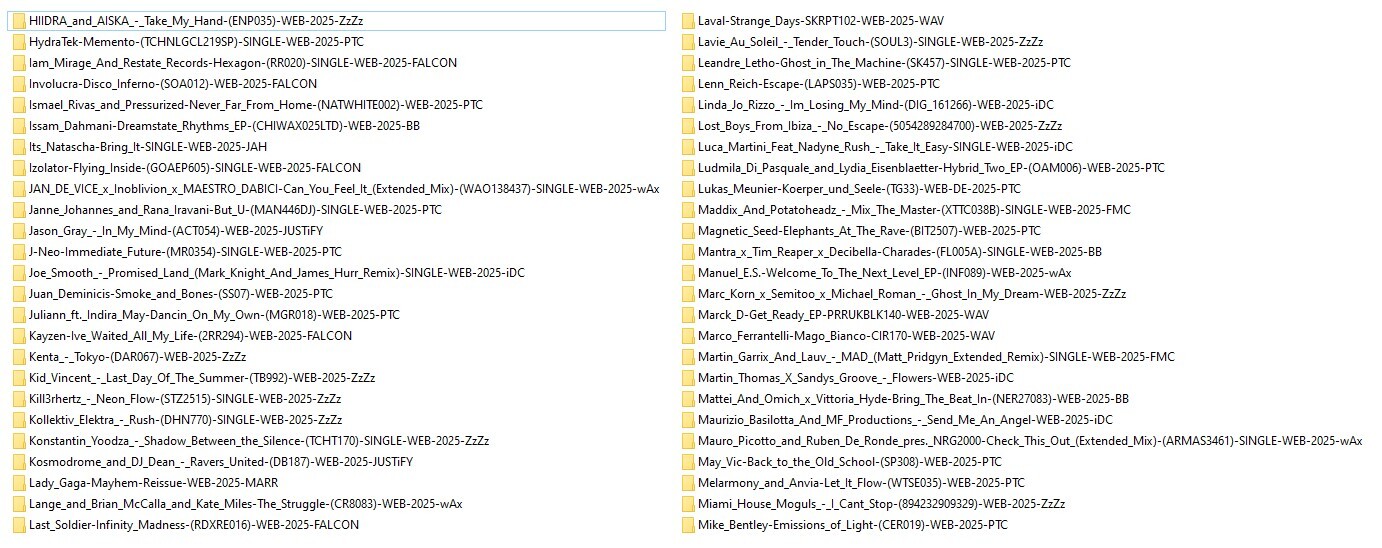Click folder icon beside Mike_Bentley-Emissions_of_Light
1382x548 pixels.
688,525
